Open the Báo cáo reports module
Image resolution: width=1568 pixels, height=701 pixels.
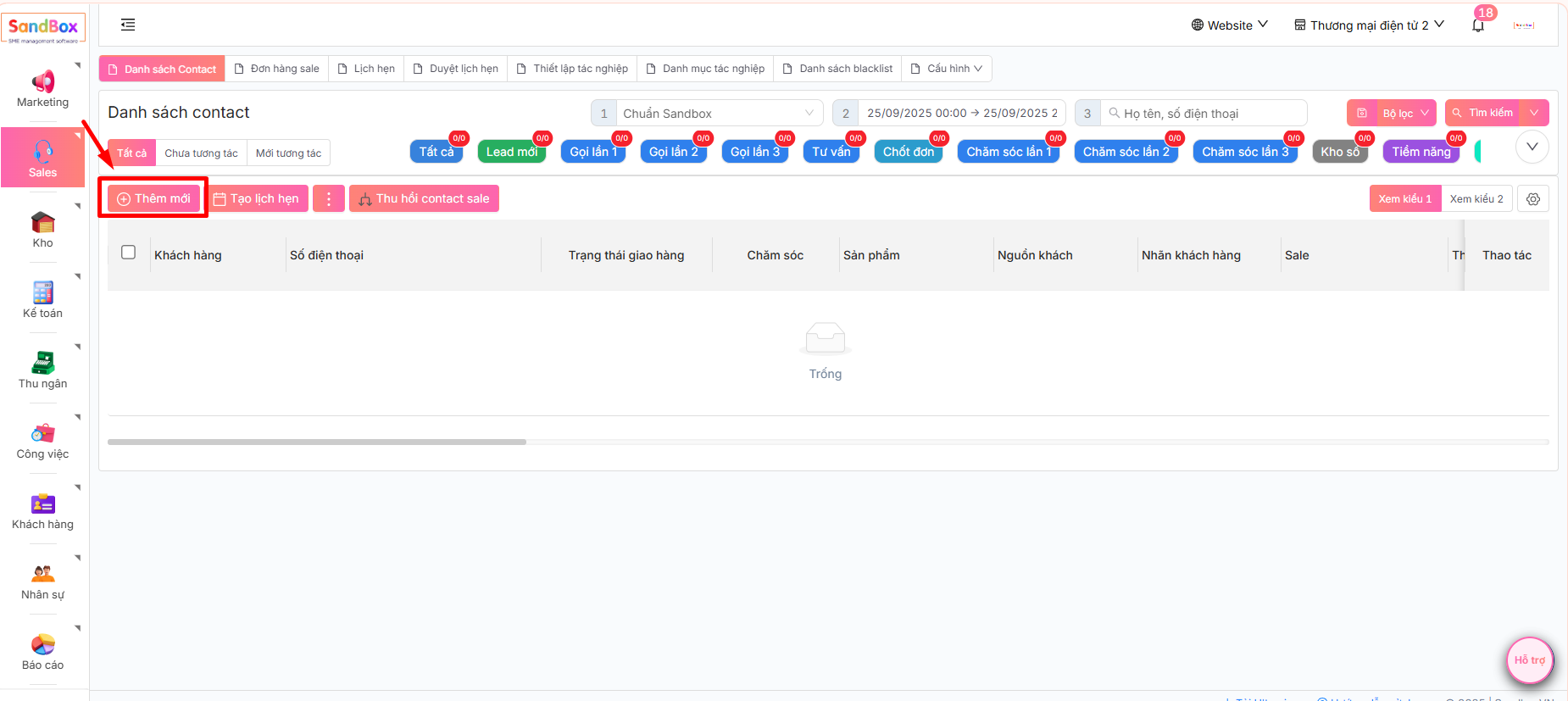click(x=42, y=652)
